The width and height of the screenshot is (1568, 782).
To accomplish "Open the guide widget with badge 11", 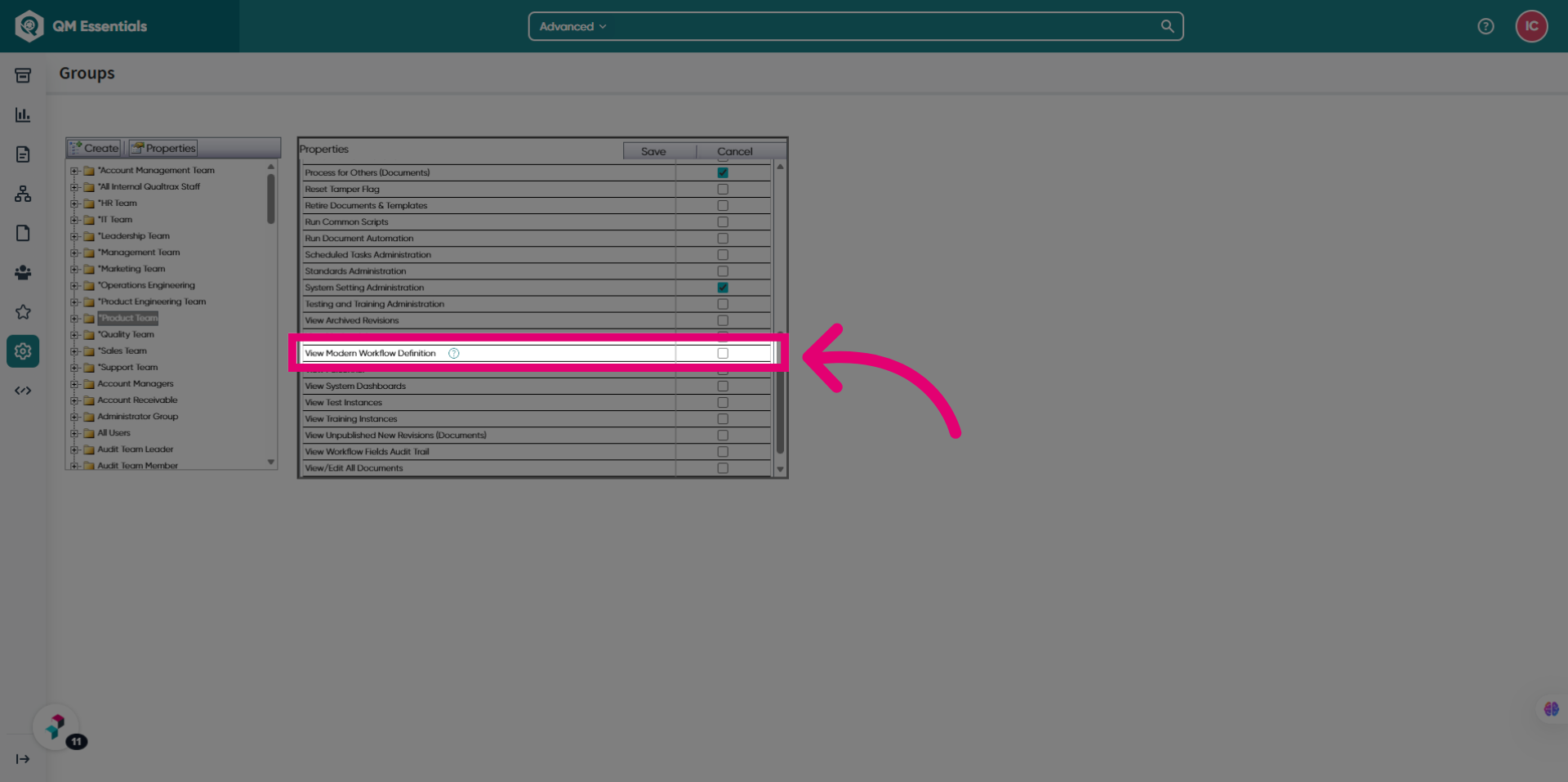I will (x=56, y=726).
